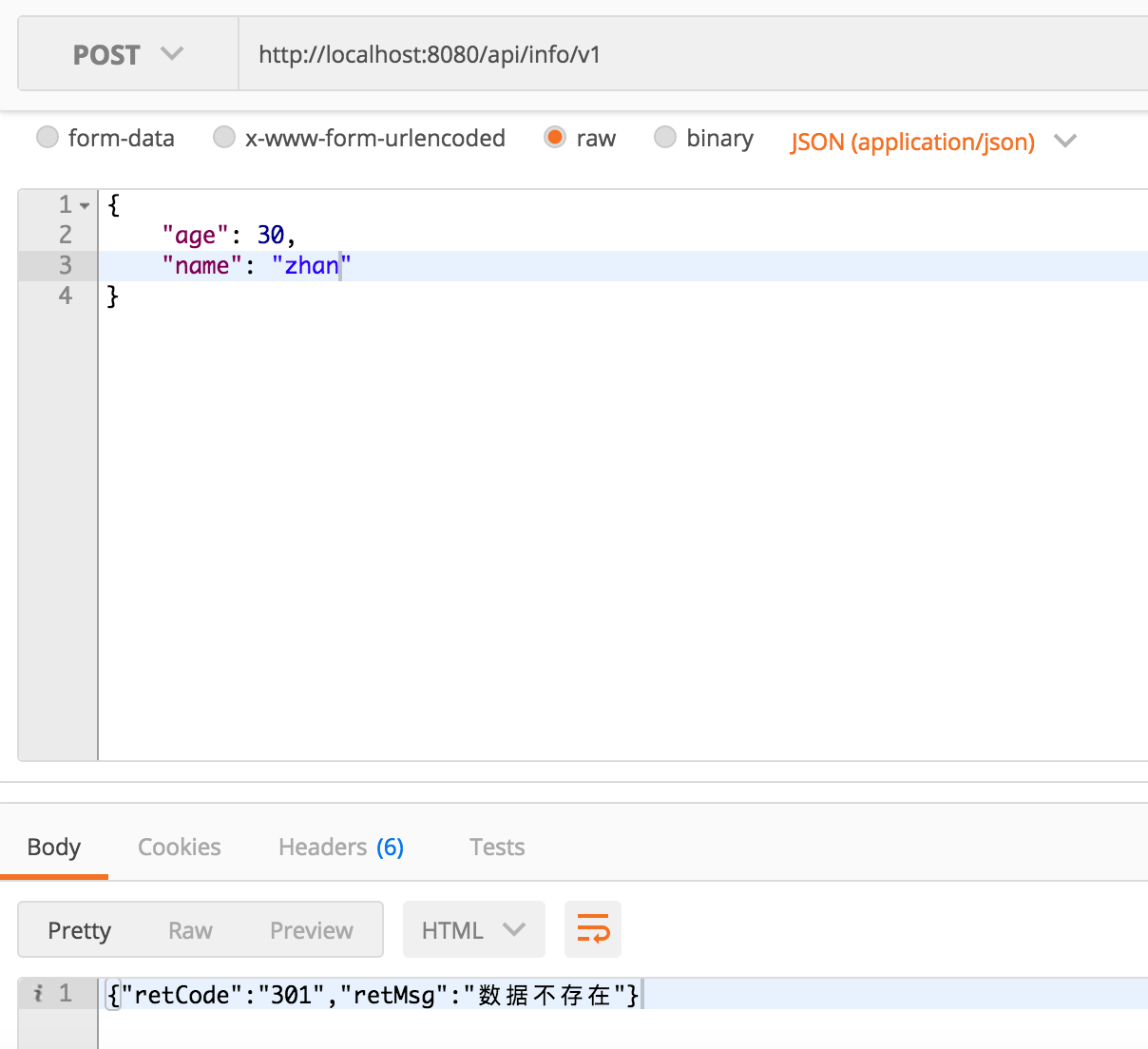Image resolution: width=1148 pixels, height=1049 pixels.
Task: Open the POST method dropdown
Action: (x=128, y=54)
